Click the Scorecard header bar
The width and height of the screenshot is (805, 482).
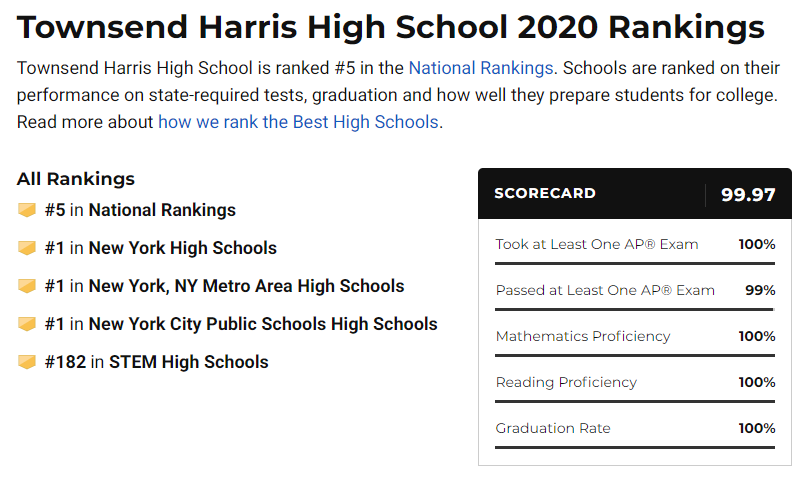(x=635, y=194)
